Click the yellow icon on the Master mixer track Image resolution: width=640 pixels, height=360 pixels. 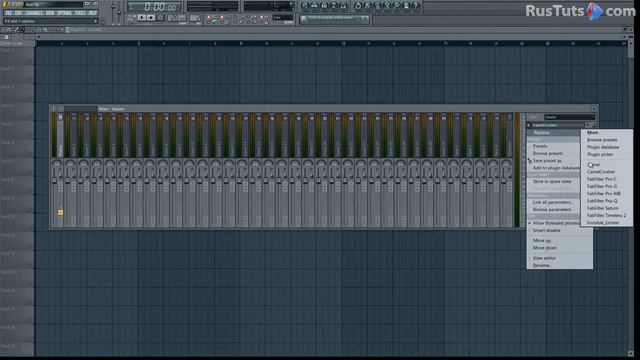[60, 212]
